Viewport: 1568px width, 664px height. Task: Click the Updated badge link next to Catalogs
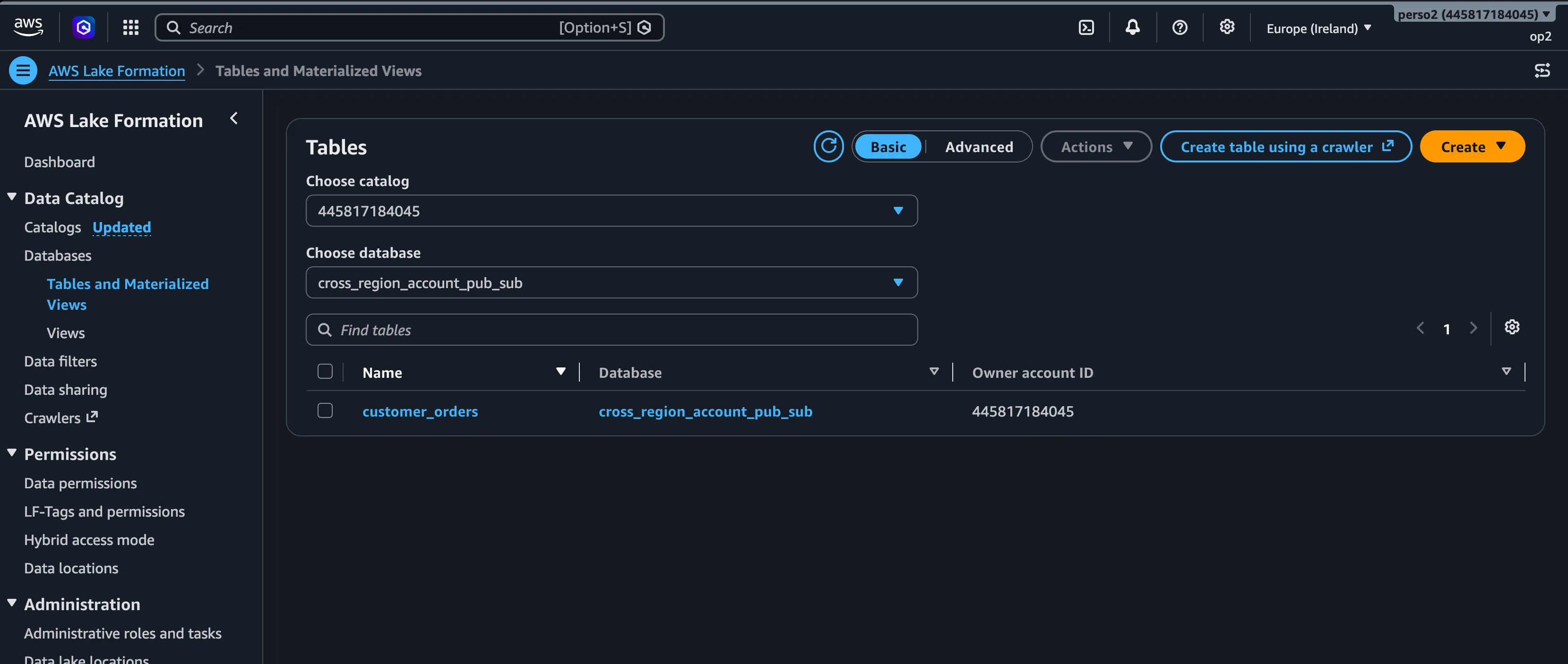pyautogui.click(x=122, y=228)
